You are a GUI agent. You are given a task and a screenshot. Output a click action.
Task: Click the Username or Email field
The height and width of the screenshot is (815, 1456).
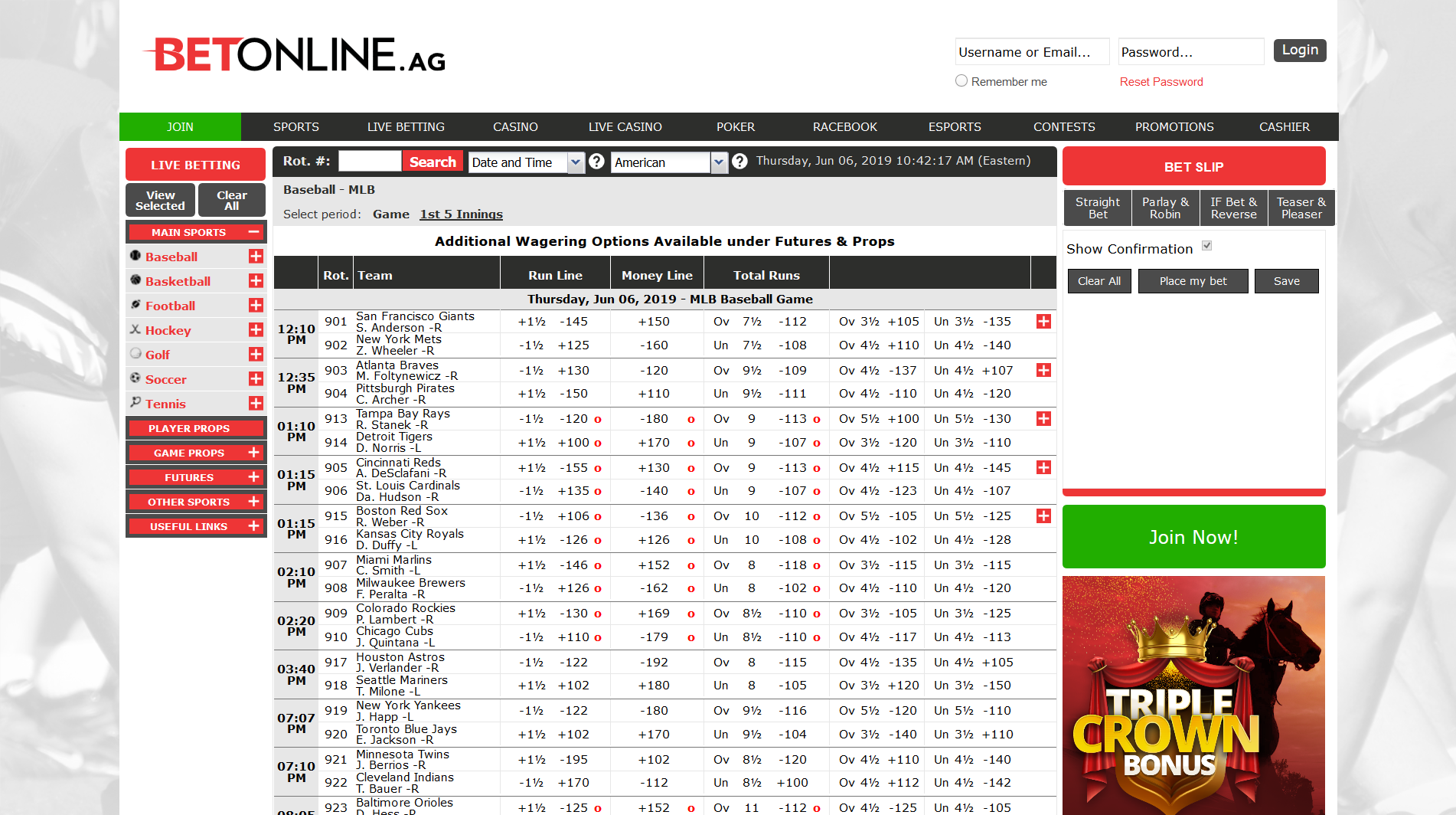click(x=1032, y=51)
